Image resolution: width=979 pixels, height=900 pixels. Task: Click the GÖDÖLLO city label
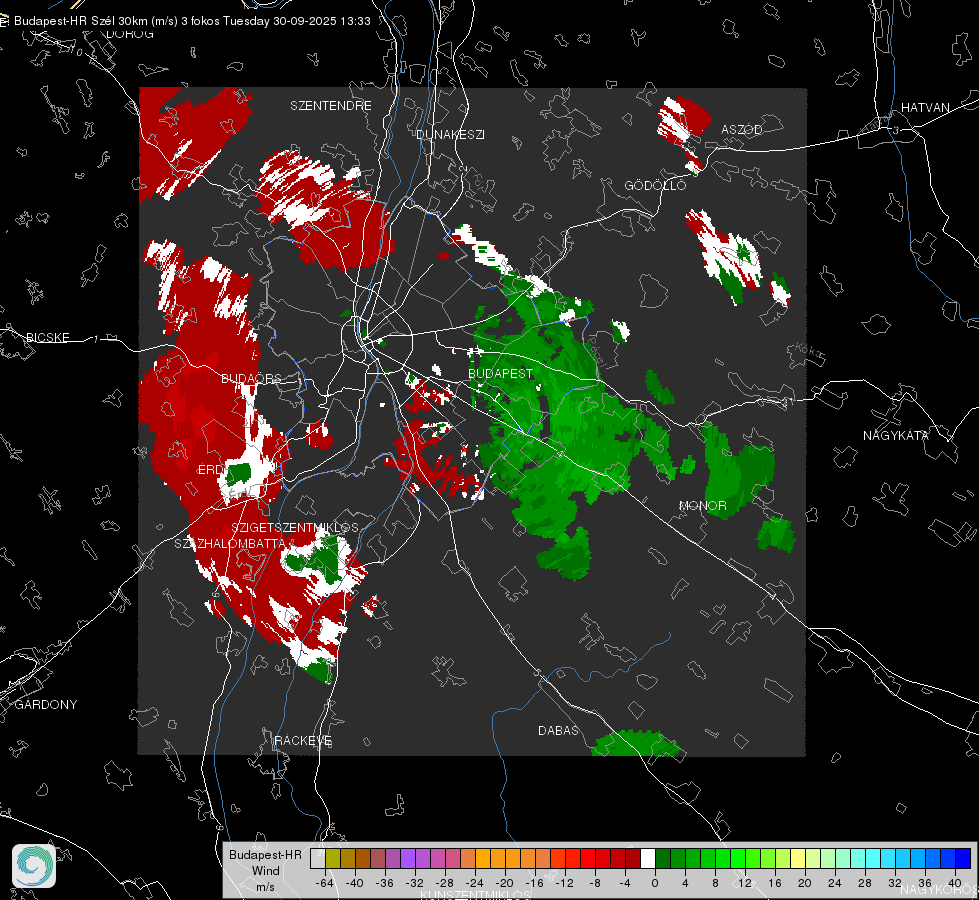coord(655,185)
